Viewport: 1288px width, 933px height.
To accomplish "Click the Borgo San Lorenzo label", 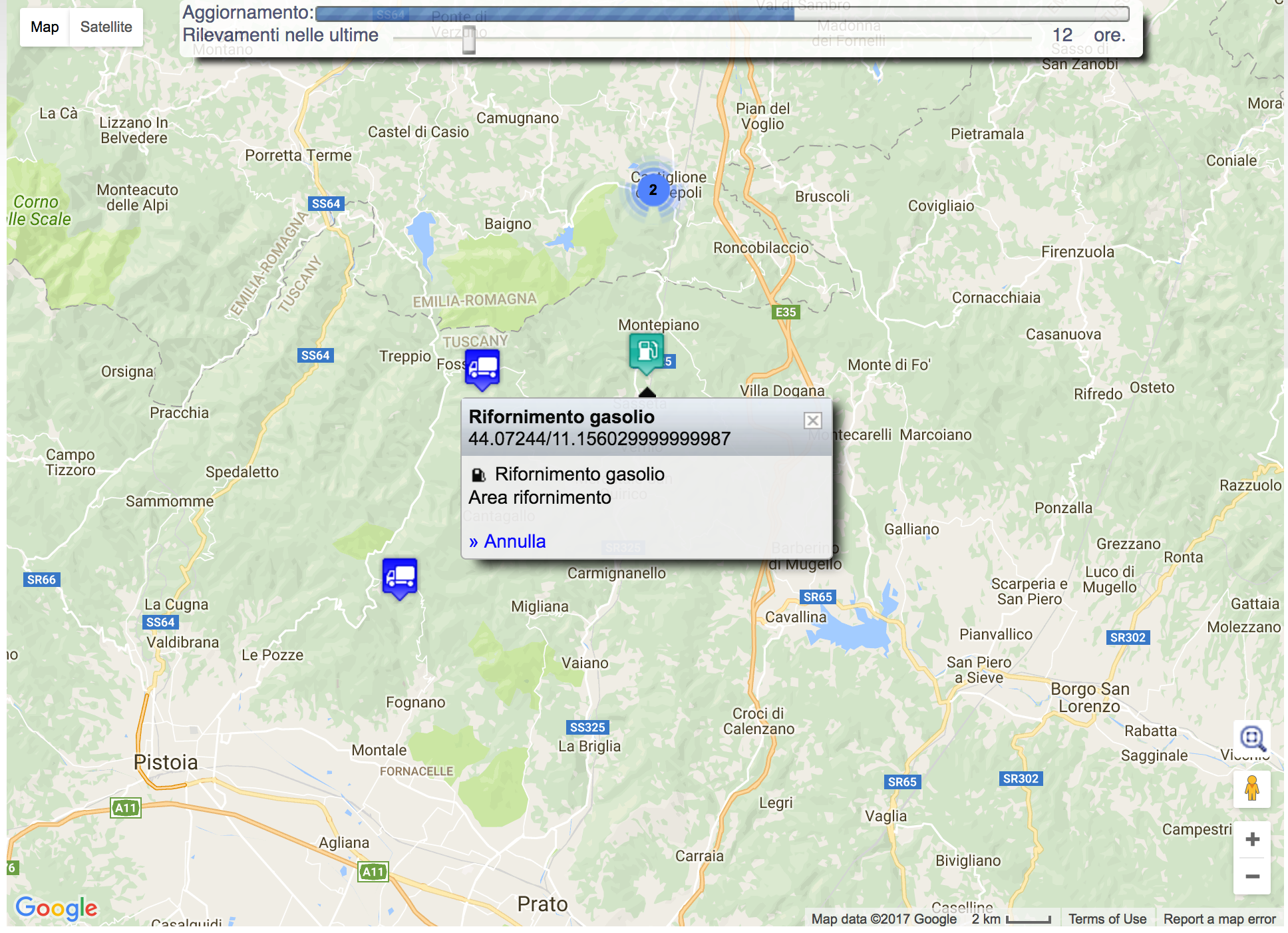I will [x=1090, y=697].
